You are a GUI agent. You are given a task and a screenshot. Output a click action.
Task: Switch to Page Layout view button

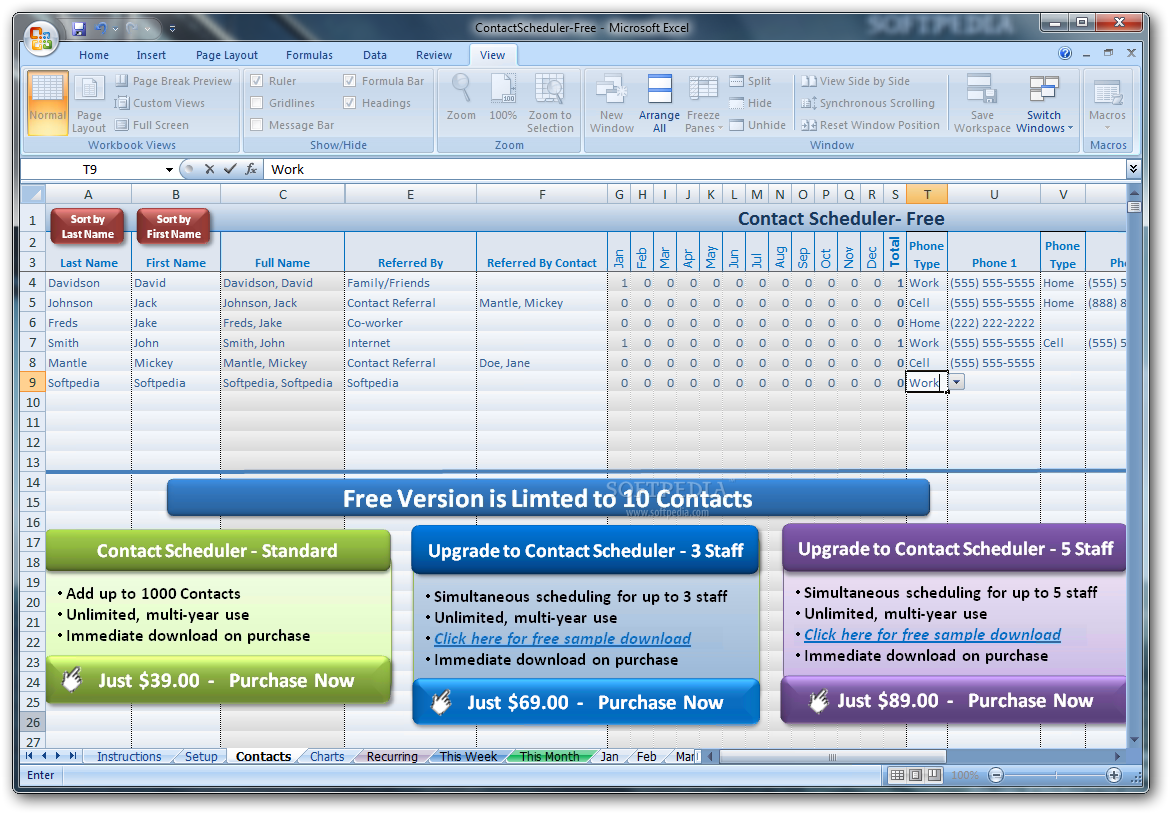[x=89, y=102]
